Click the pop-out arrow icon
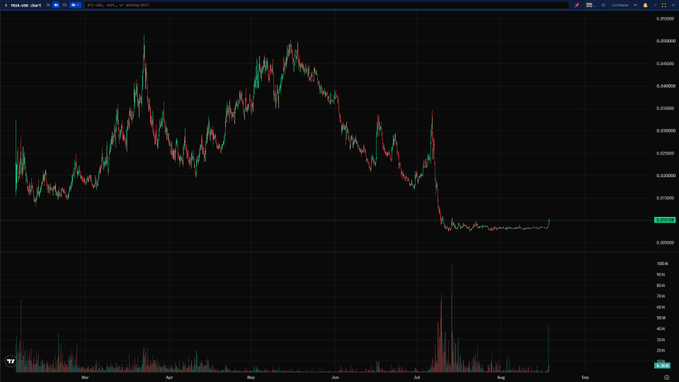Screen dimensions: 679x382 coord(655,5)
